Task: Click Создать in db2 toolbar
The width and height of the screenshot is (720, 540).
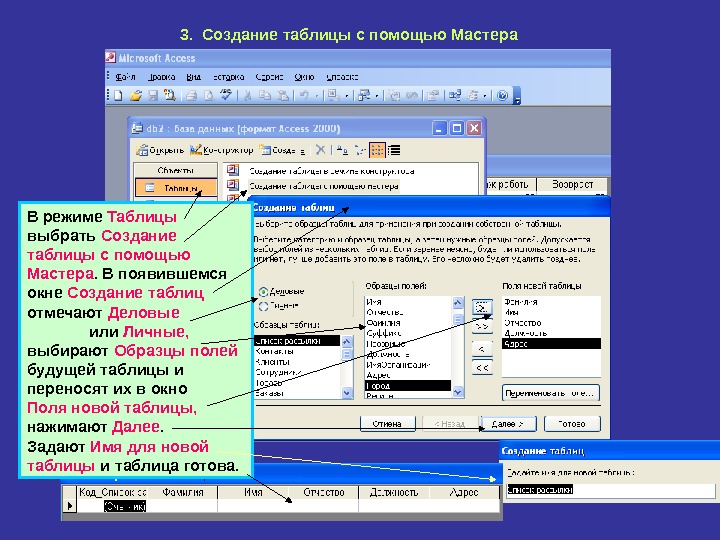Action: (281, 150)
